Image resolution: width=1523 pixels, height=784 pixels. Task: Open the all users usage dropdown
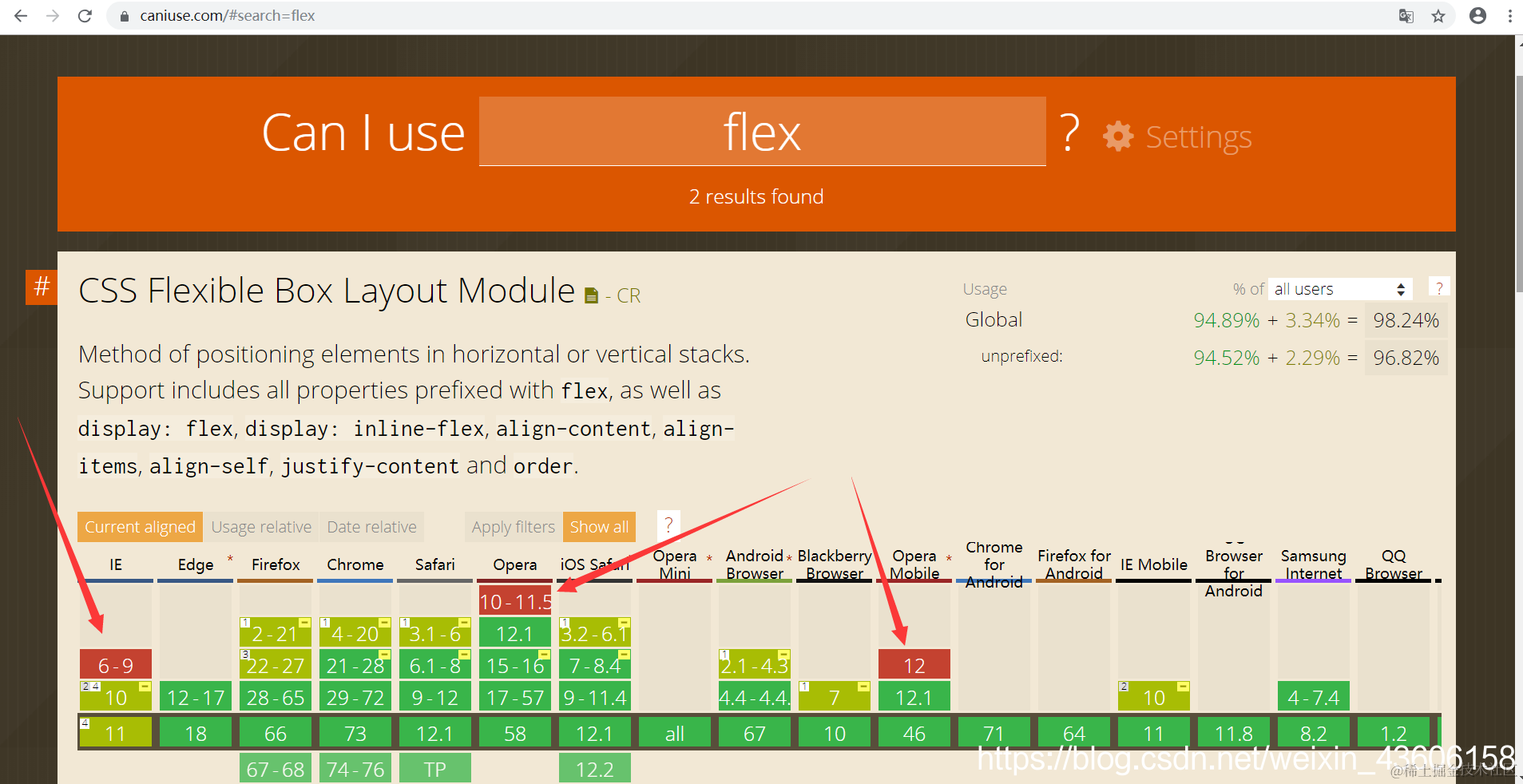[1340, 289]
